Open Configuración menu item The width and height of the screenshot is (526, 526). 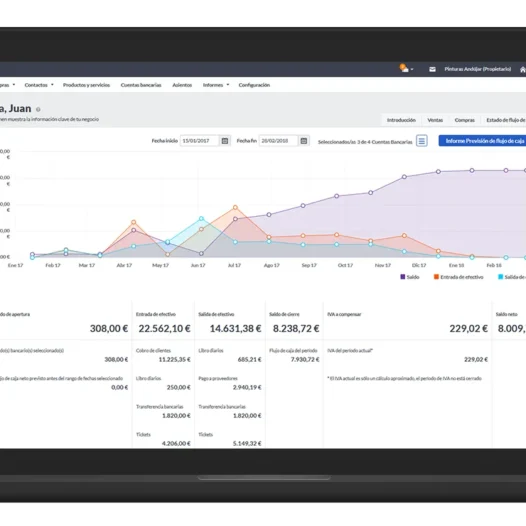pos(254,85)
